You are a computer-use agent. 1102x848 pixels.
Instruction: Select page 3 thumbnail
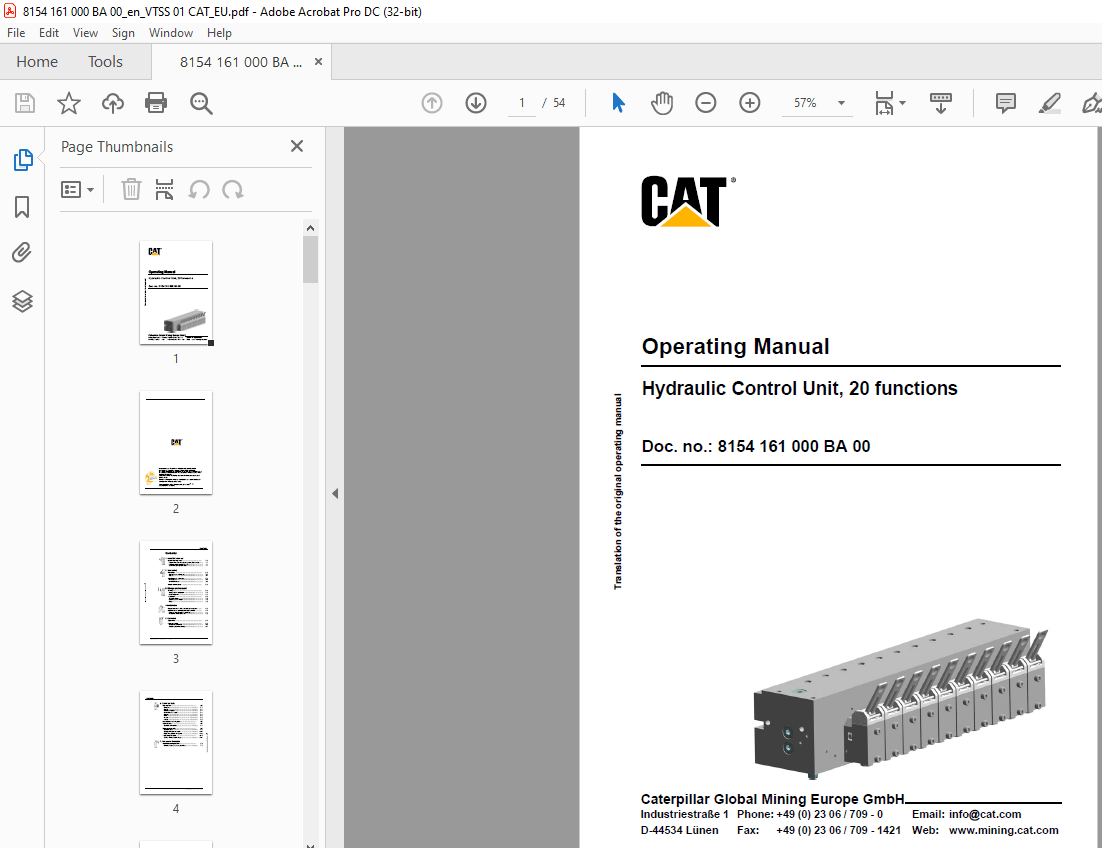click(176, 592)
